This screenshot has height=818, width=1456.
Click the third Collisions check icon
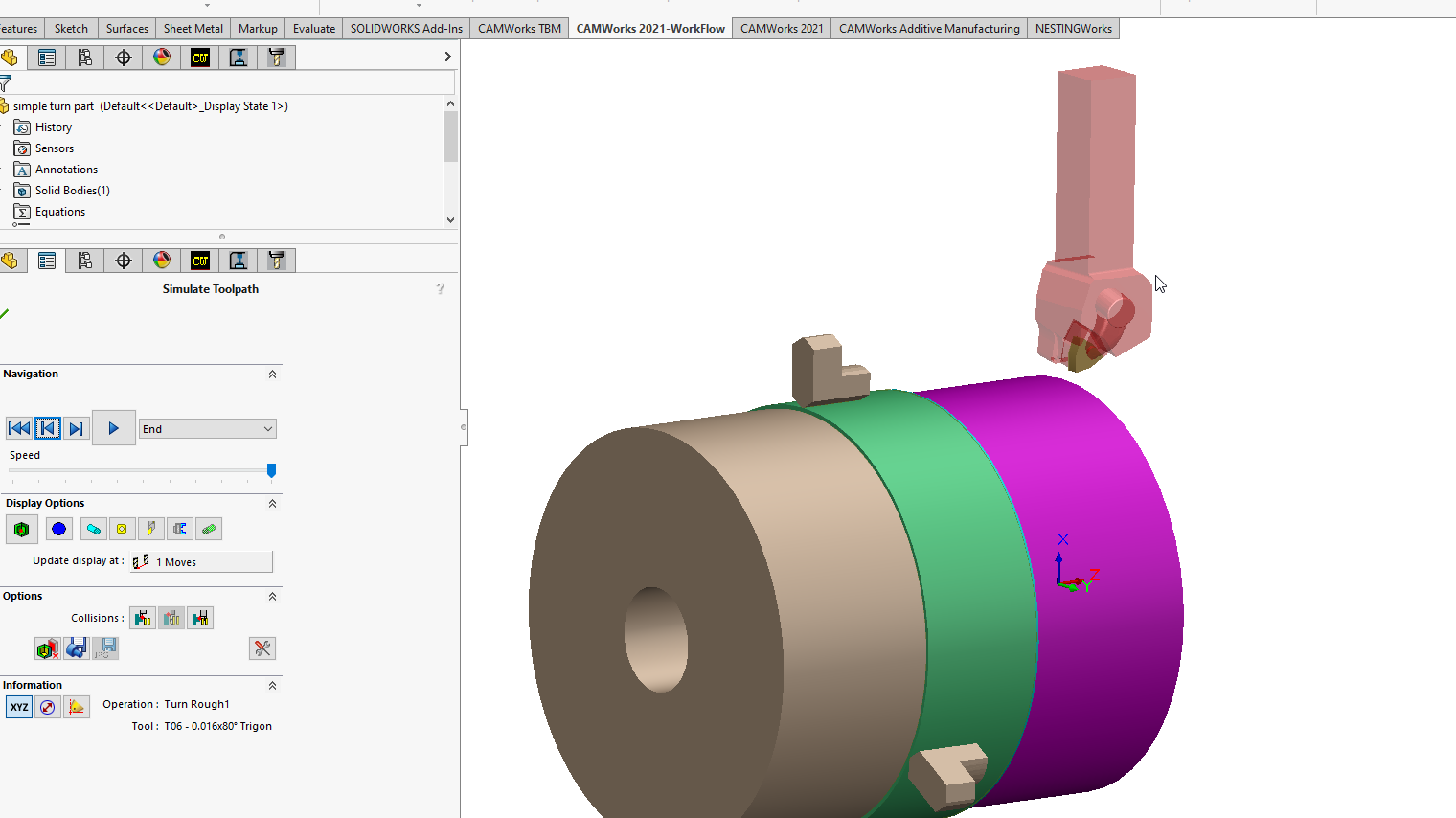click(200, 618)
